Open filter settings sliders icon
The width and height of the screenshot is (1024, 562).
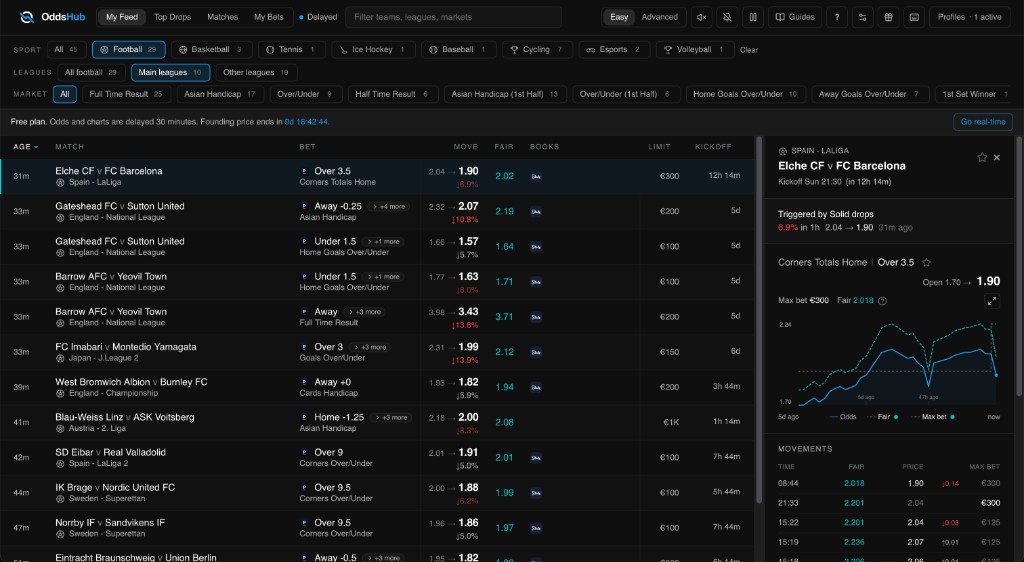[863, 17]
